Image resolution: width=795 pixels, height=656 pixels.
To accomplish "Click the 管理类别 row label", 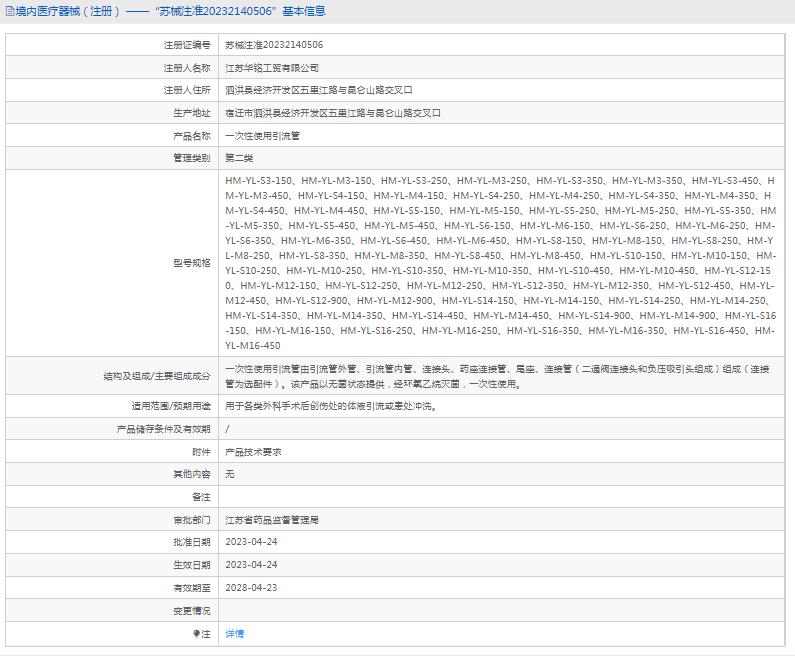I will point(192,158).
